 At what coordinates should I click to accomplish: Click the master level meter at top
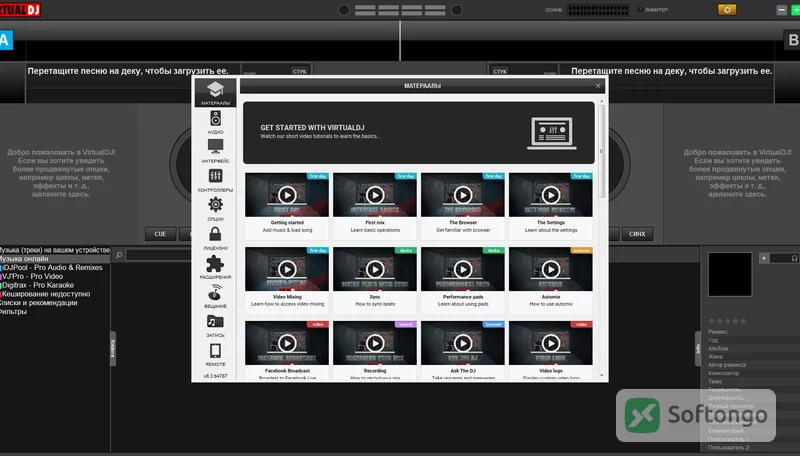(x=598, y=10)
